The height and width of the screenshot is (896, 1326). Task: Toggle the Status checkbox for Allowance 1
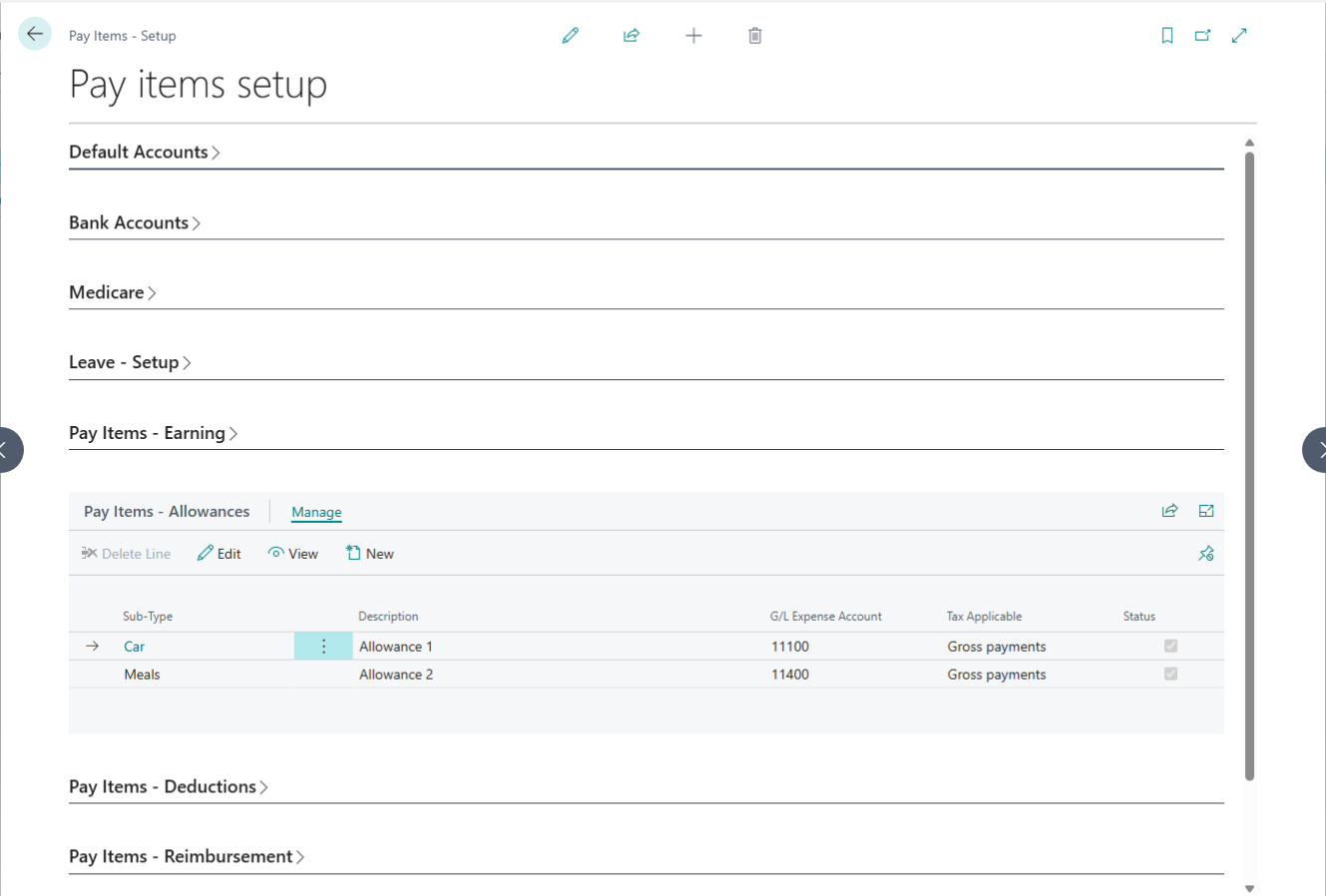[1170, 646]
